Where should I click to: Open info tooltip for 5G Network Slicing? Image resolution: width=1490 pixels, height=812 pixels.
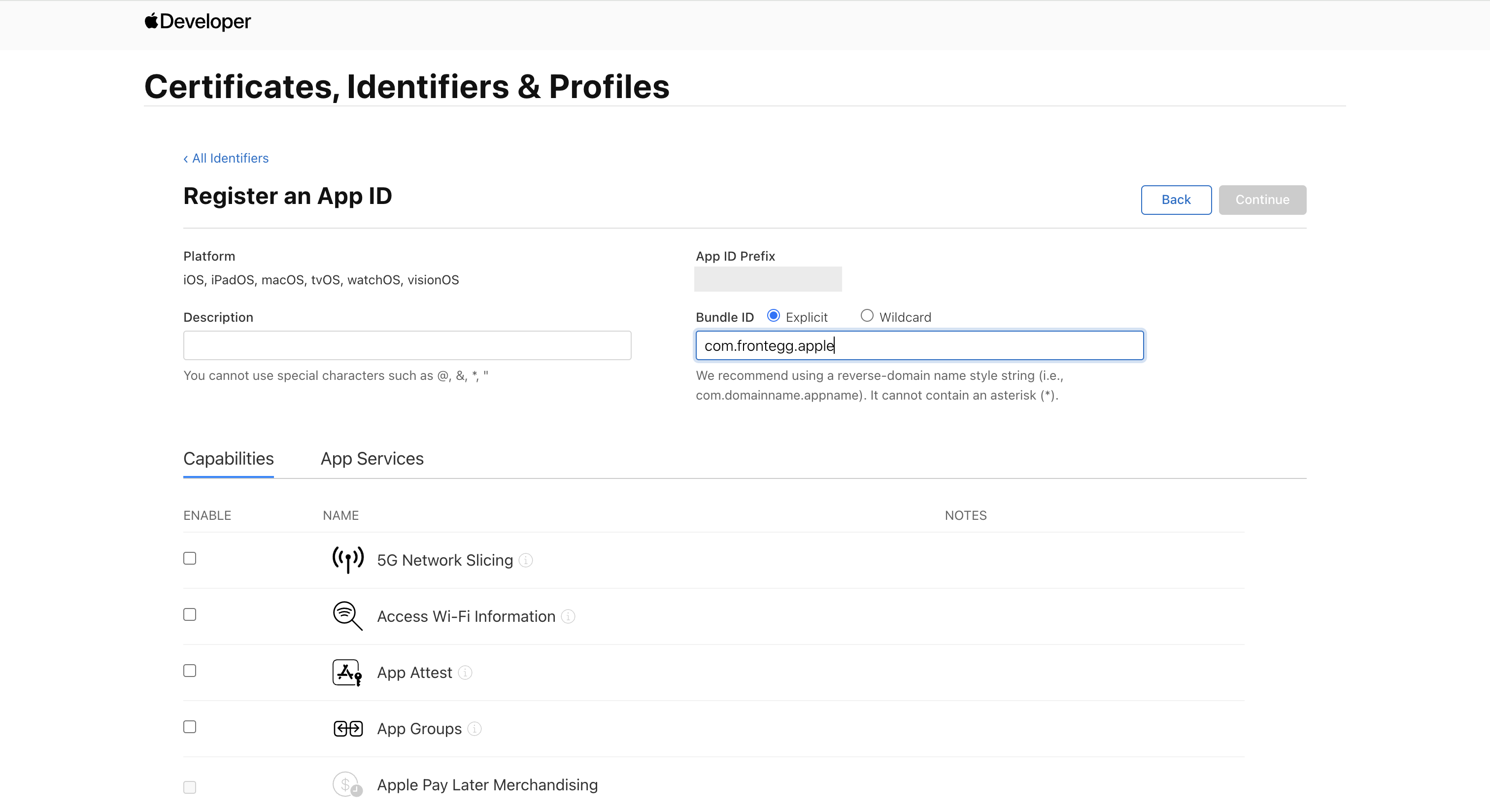tap(526, 560)
